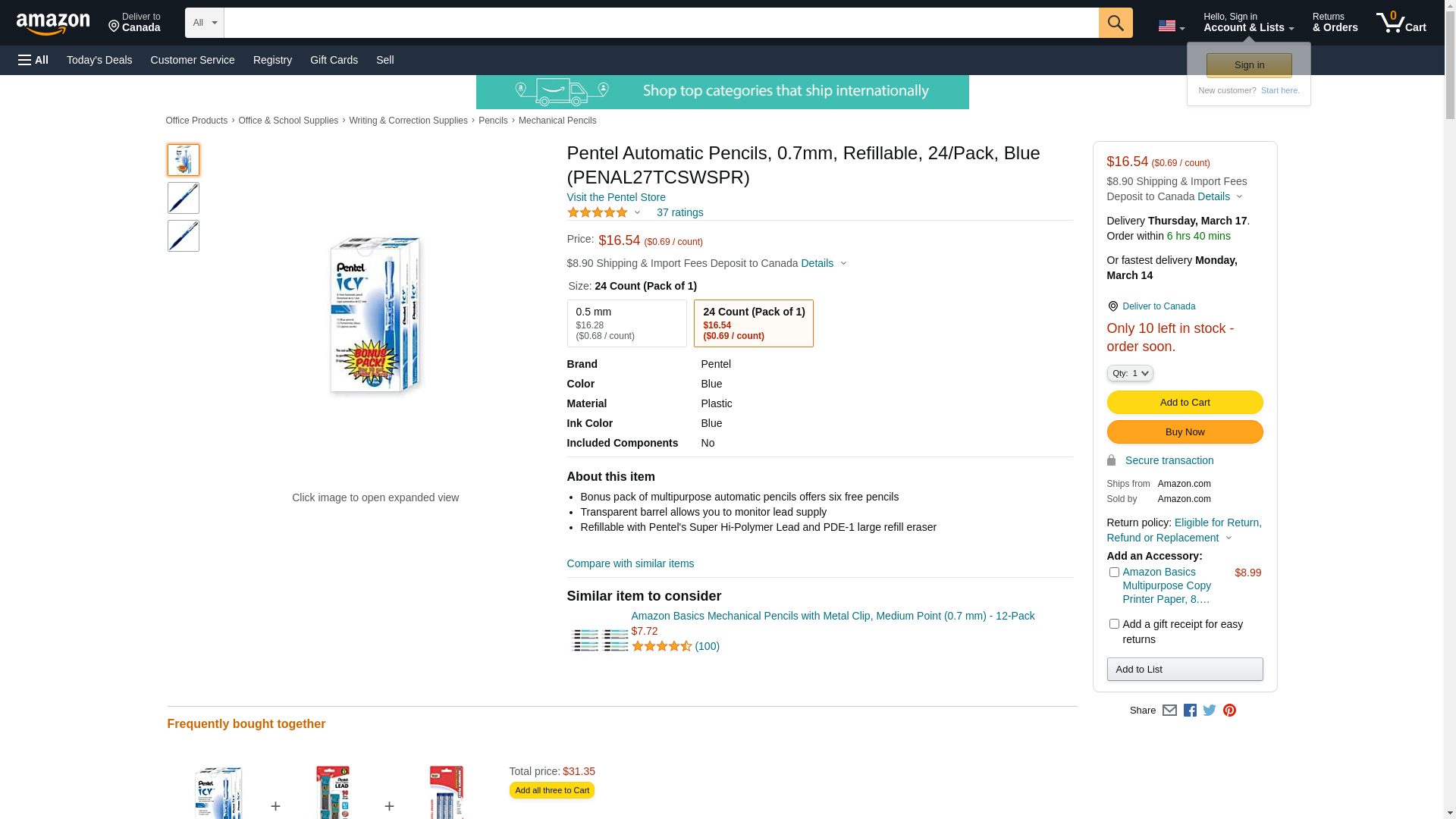The image size is (1456, 819).
Task: Enable gift receipt for easy returns
Action: pos(1114,624)
